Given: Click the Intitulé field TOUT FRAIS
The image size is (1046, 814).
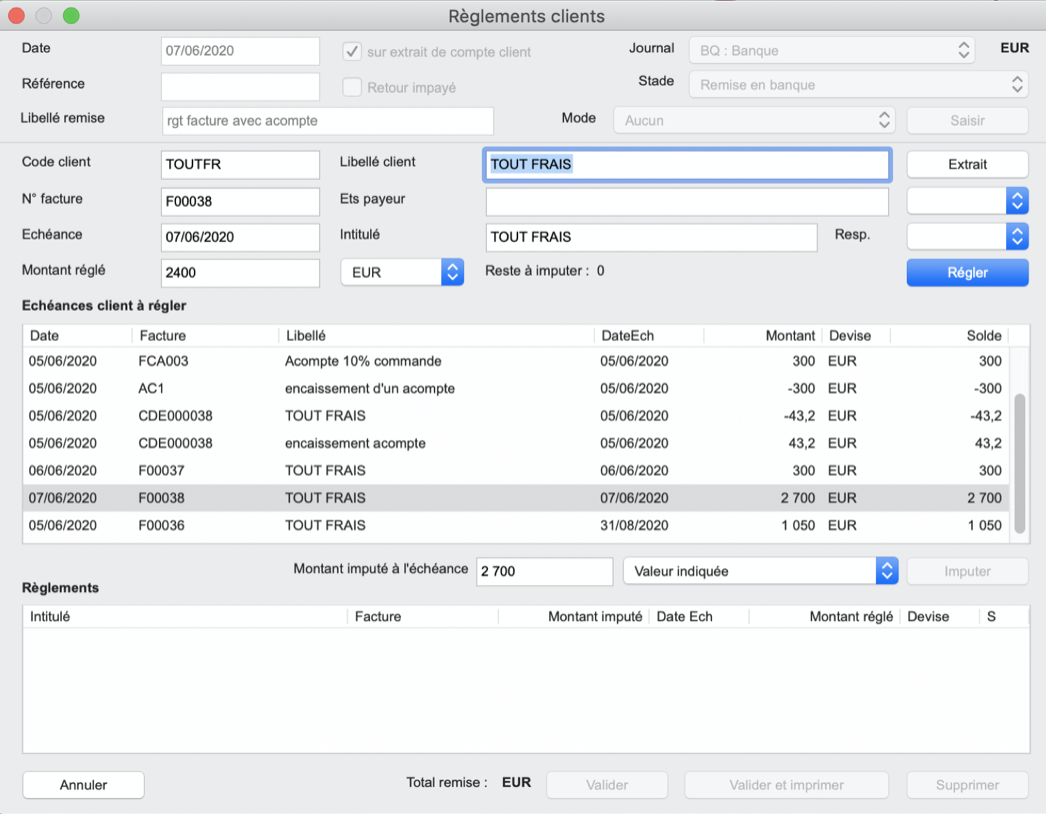Looking at the screenshot, I should (652, 237).
